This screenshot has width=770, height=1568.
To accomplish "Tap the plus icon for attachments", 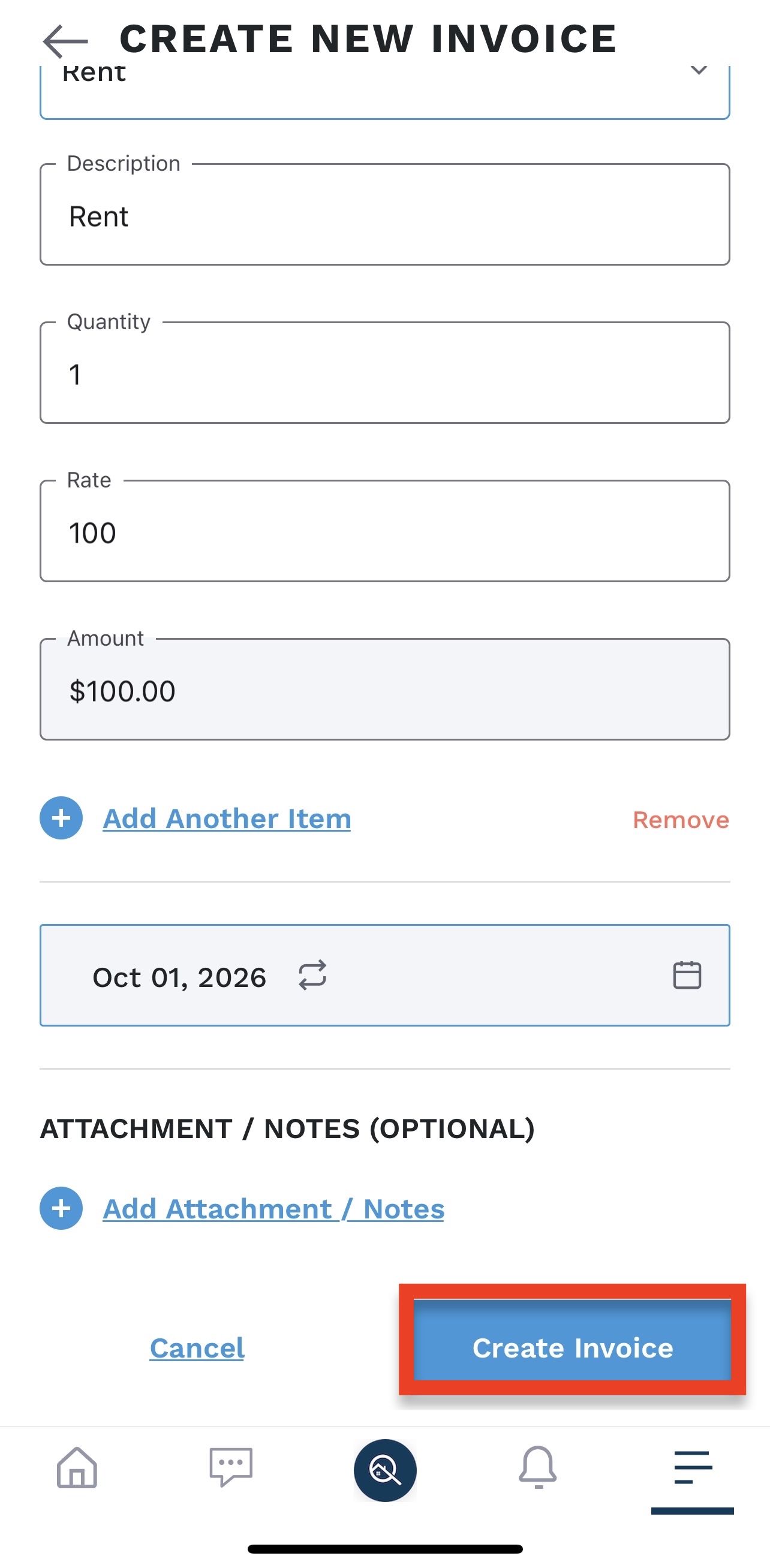I will 62,1208.
